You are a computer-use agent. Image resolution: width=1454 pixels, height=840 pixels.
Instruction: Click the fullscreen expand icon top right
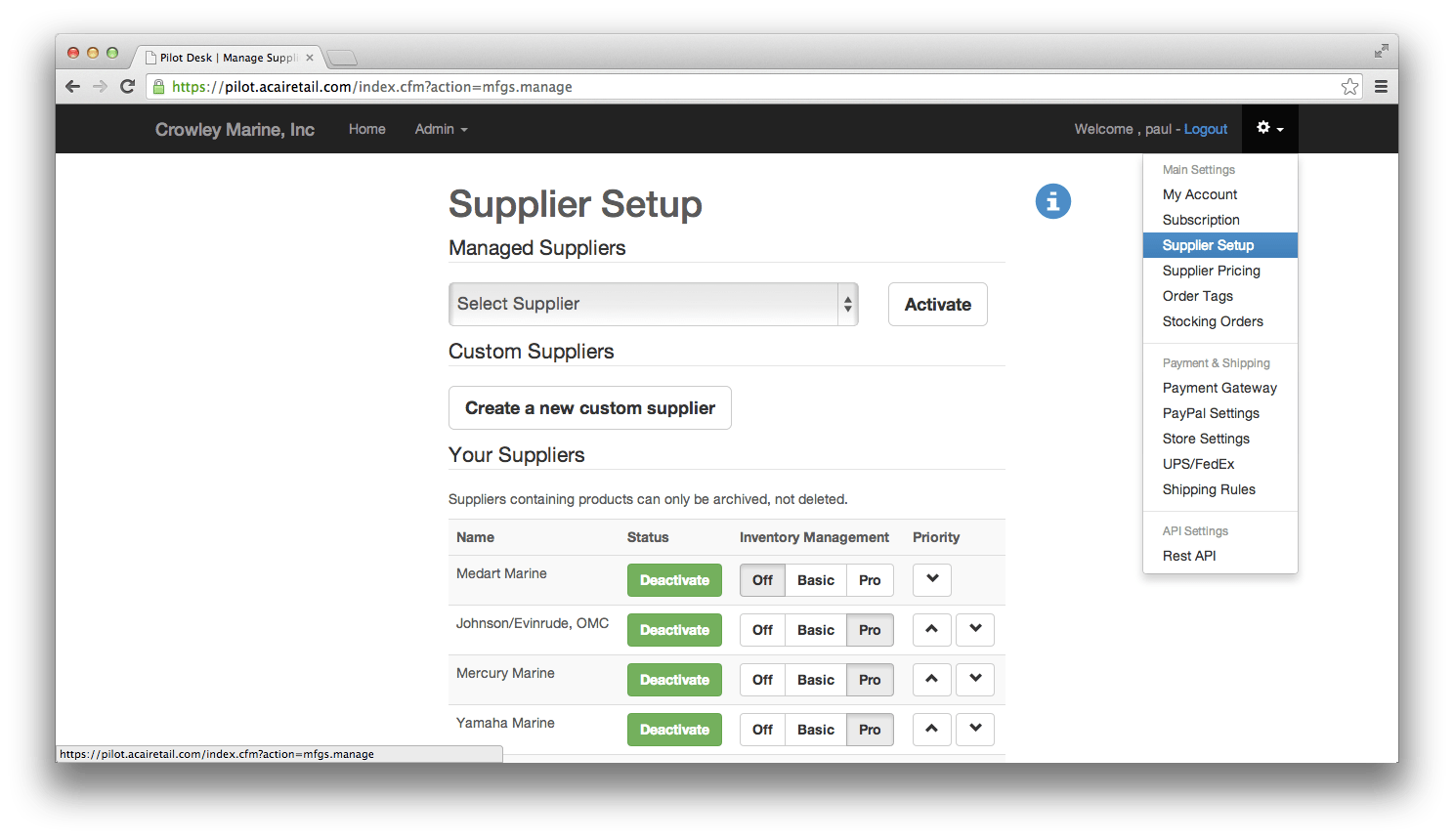click(x=1381, y=51)
